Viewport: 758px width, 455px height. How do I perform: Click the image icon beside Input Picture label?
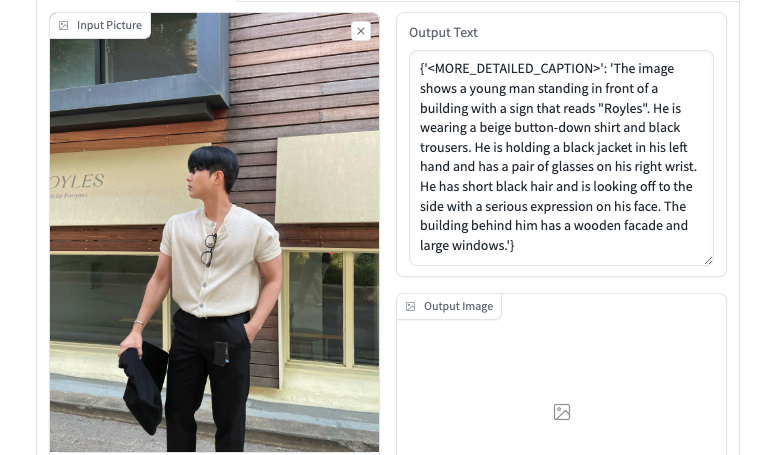pyautogui.click(x=63, y=26)
